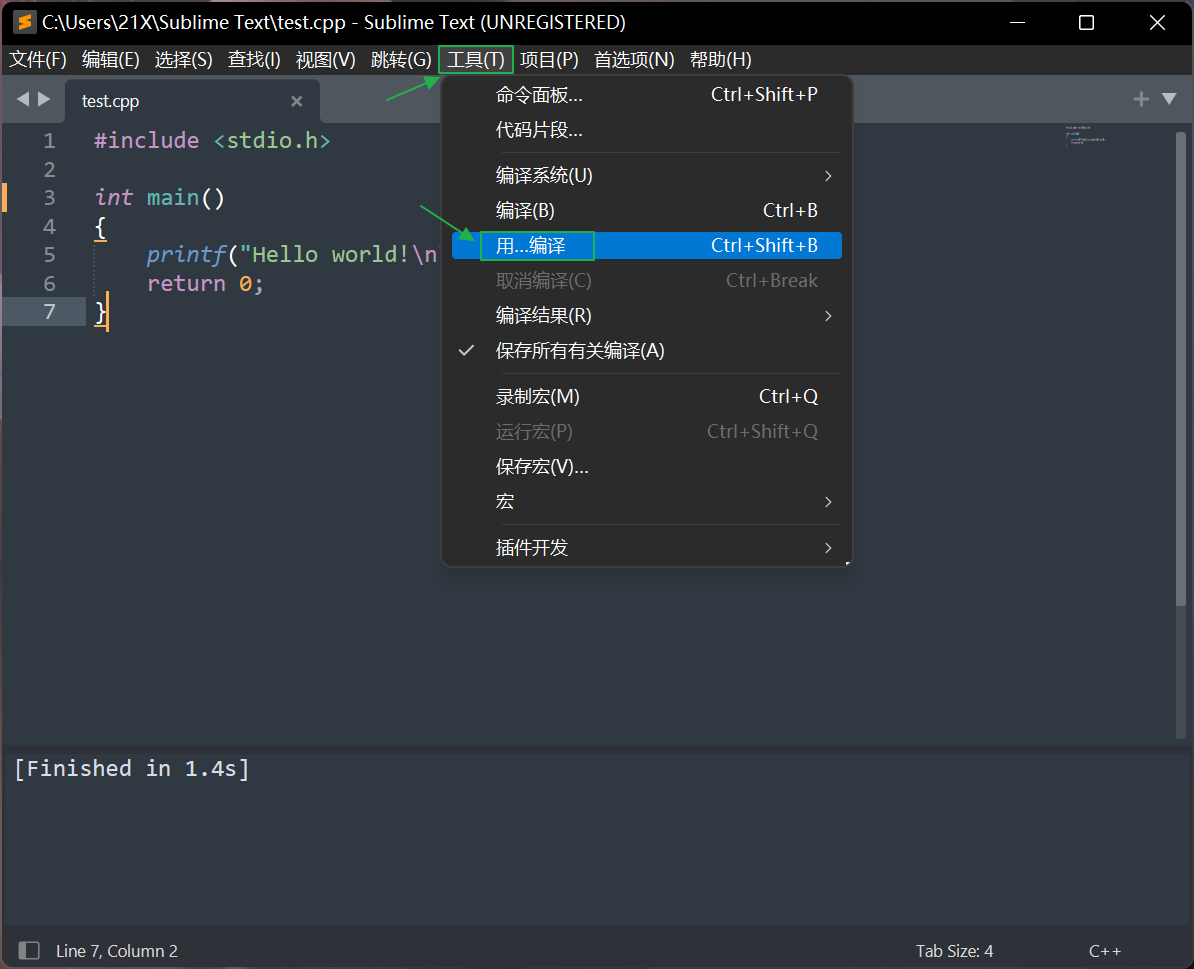Close the 工具(T) menu
Viewport: 1194px width, 969px height.
476,59
